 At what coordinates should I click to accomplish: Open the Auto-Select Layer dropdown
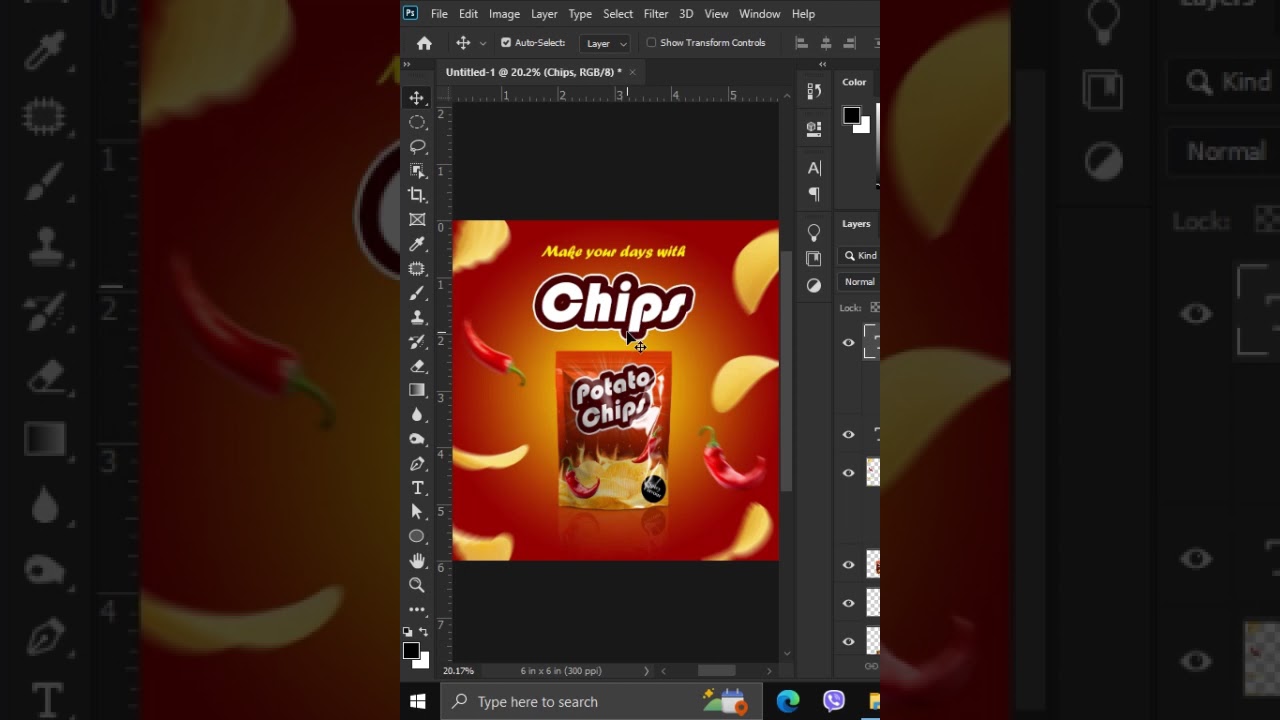(607, 43)
